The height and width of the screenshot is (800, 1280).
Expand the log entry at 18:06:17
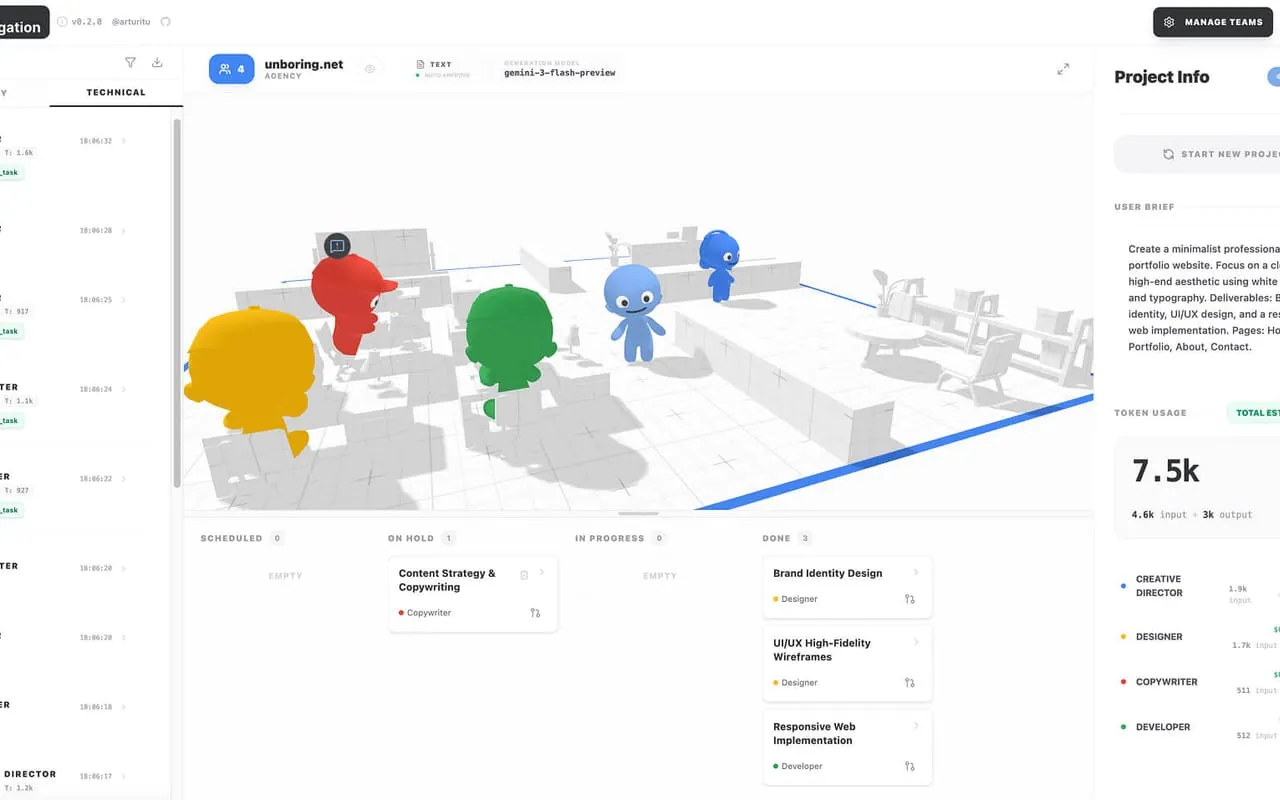pos(124,776)
